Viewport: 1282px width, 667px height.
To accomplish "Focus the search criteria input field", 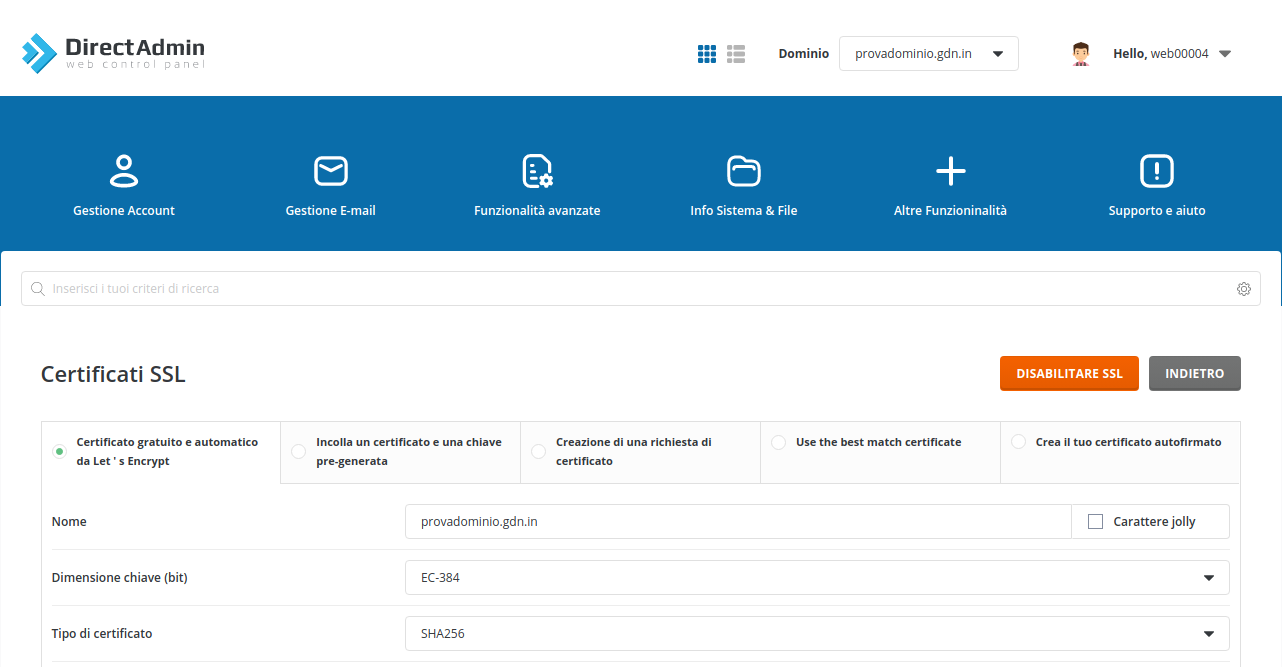I will (x=641, y=289).
